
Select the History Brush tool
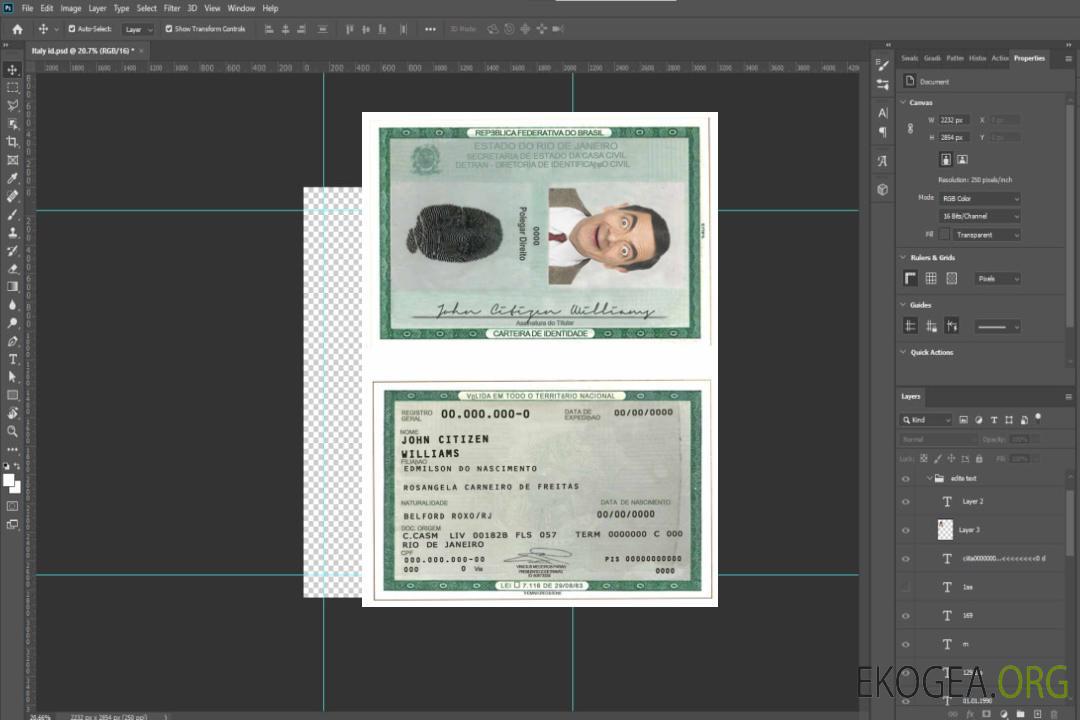pos(12,251)
